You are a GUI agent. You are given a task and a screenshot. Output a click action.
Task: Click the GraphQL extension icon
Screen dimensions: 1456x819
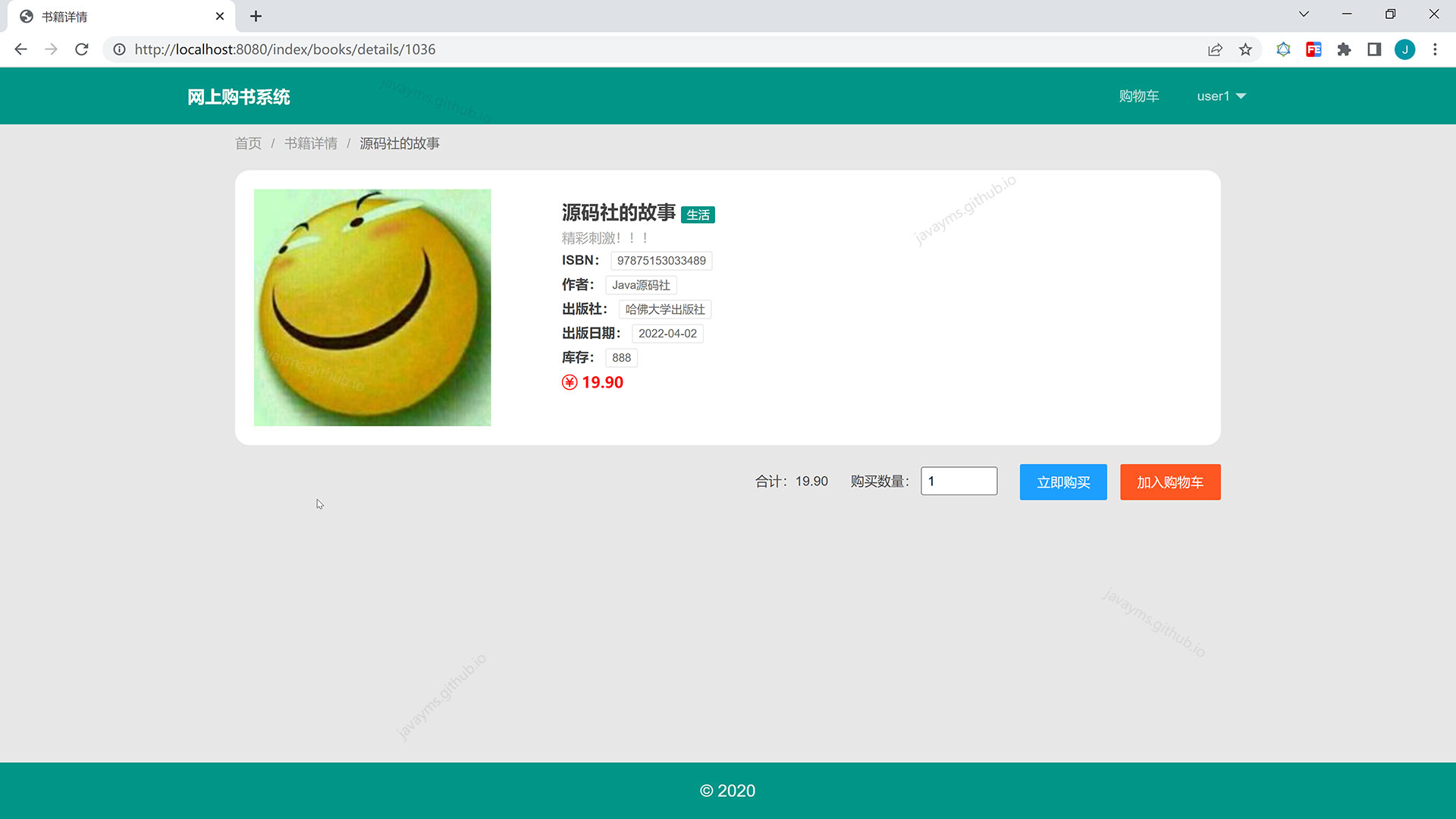click(1283, 49)
